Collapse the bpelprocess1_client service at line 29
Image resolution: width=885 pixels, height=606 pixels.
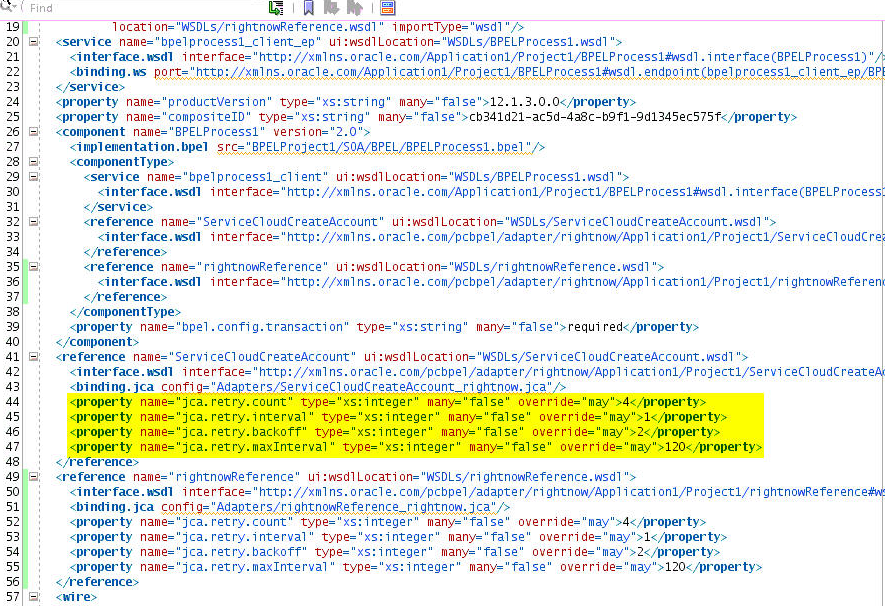point(33,176)
